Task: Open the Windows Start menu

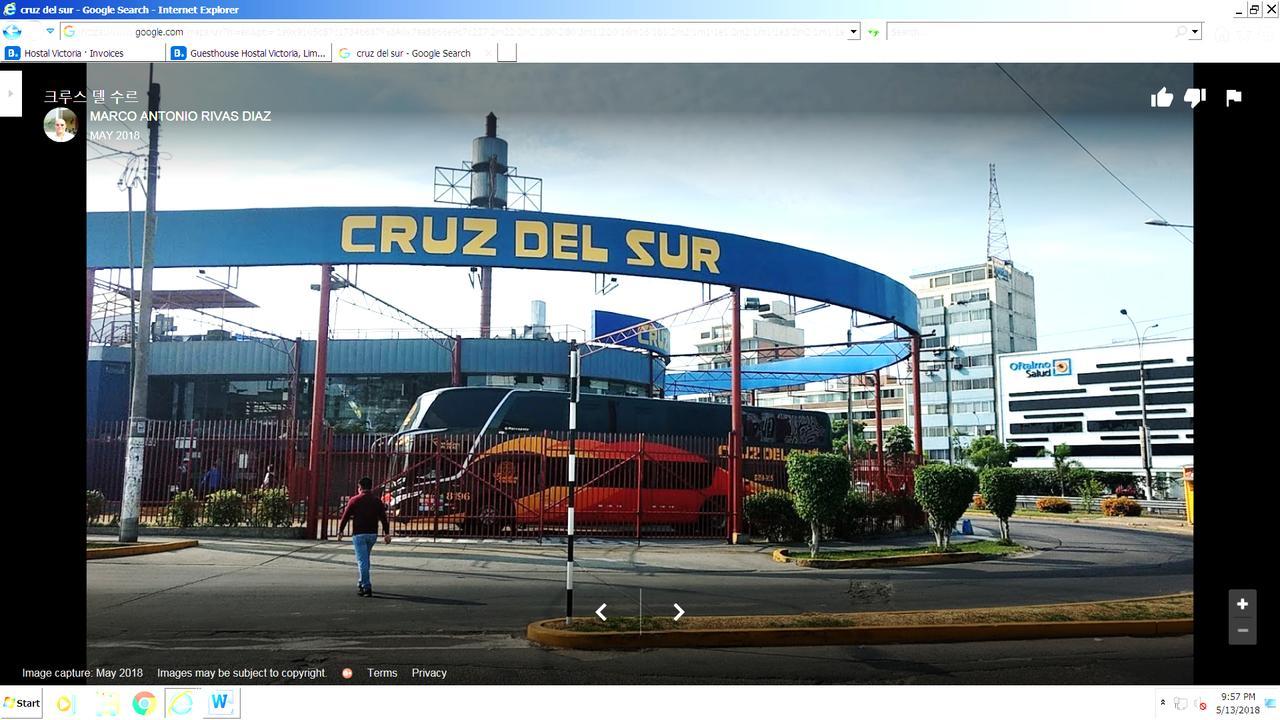Action: click(21, 703)
